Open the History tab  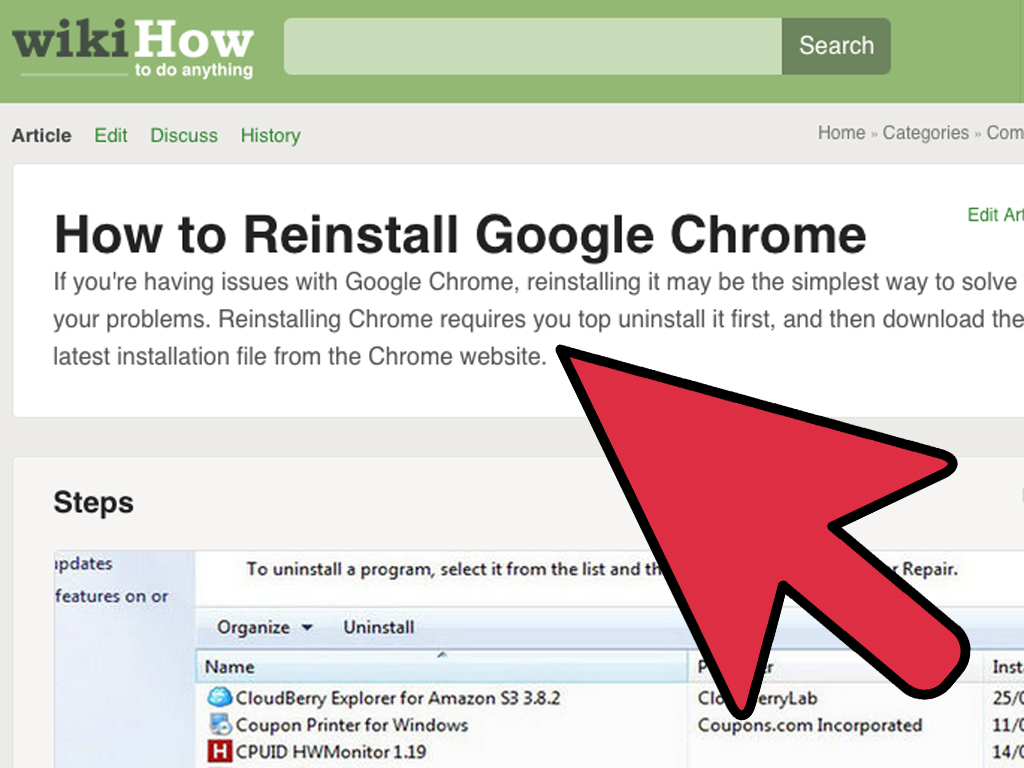(x=270, y=136)
